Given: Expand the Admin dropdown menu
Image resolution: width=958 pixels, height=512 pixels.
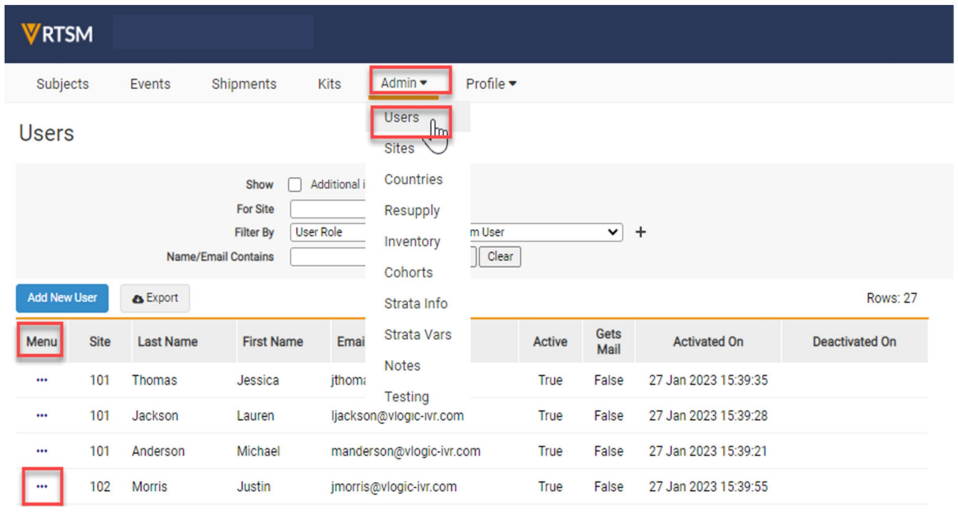Looking at the screenshot, I should click(x=404, y=84).
